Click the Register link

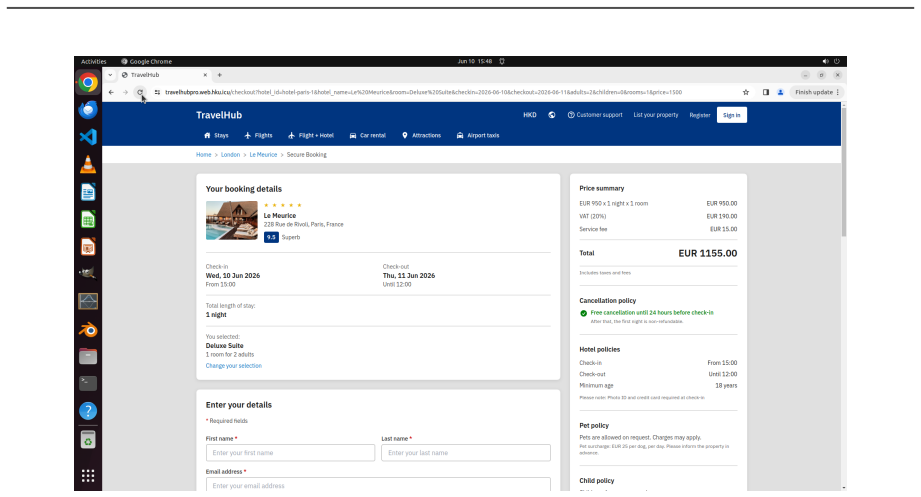(x=700, y=115)
